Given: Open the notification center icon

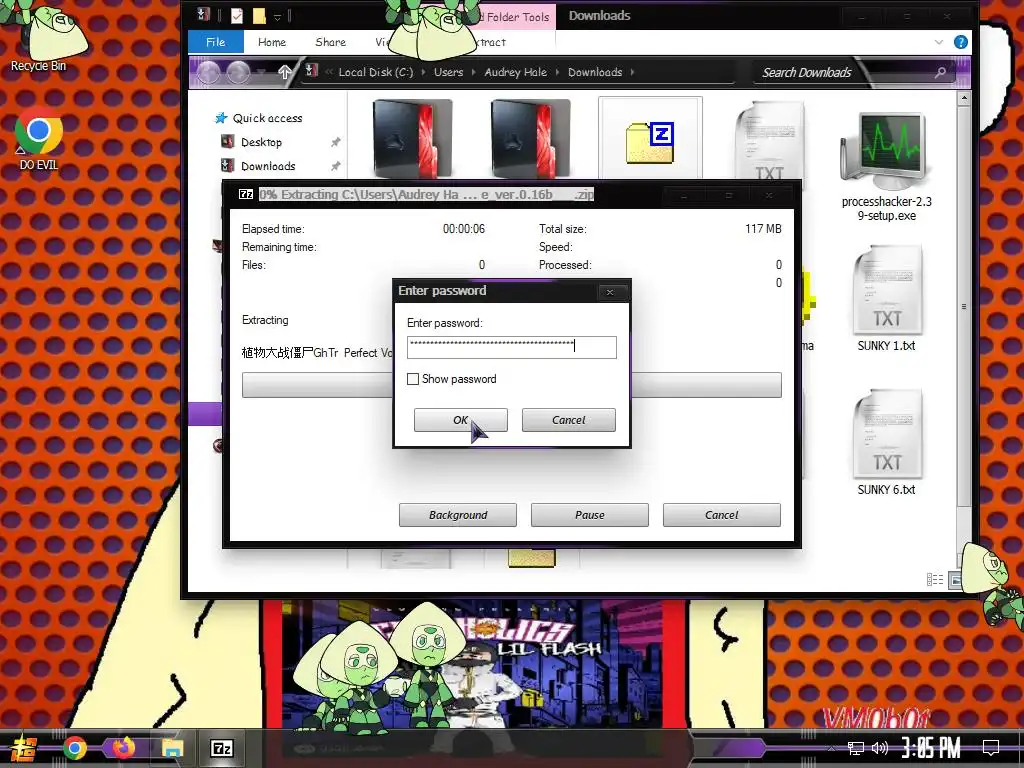Looking at the screenshot, I should [991, 748].
